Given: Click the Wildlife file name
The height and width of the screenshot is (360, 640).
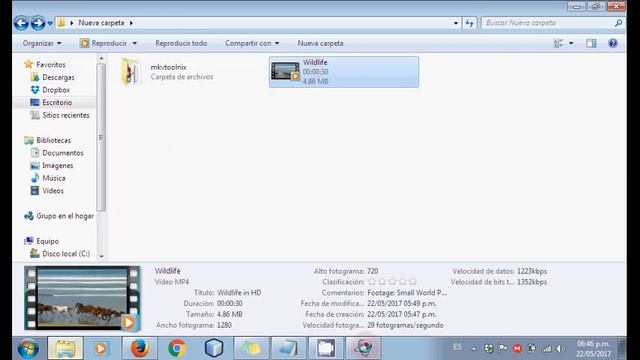Looking at the screenshot, I should 315,62.
